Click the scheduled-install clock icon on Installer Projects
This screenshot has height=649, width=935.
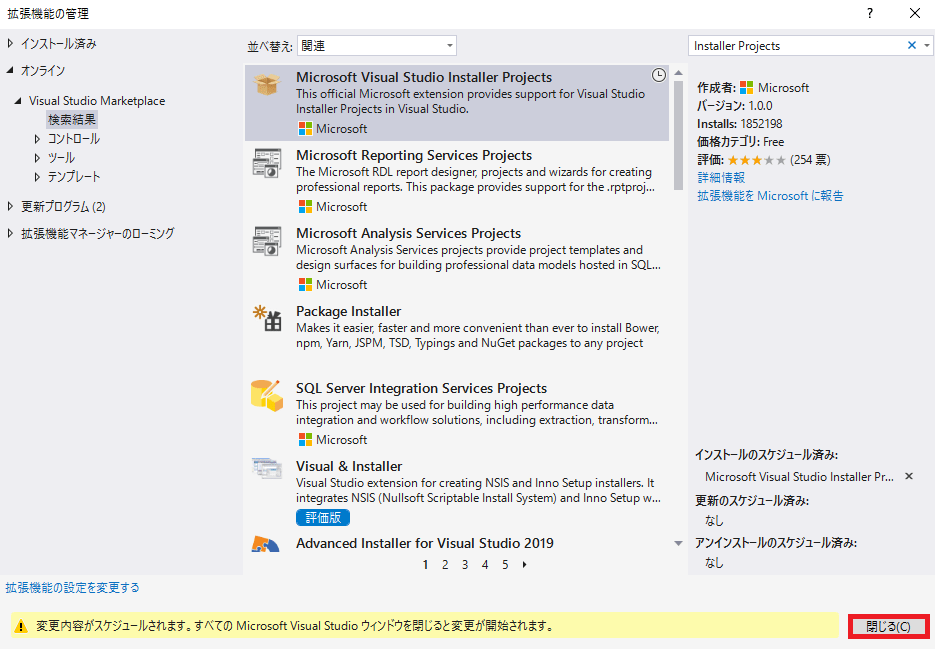tap(658, 75)
